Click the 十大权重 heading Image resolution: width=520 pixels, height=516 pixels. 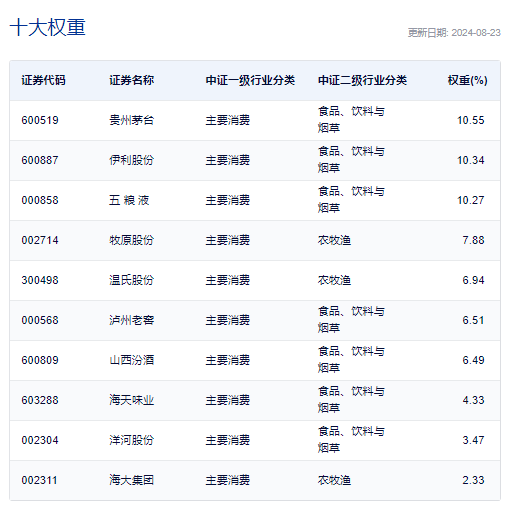48,27
